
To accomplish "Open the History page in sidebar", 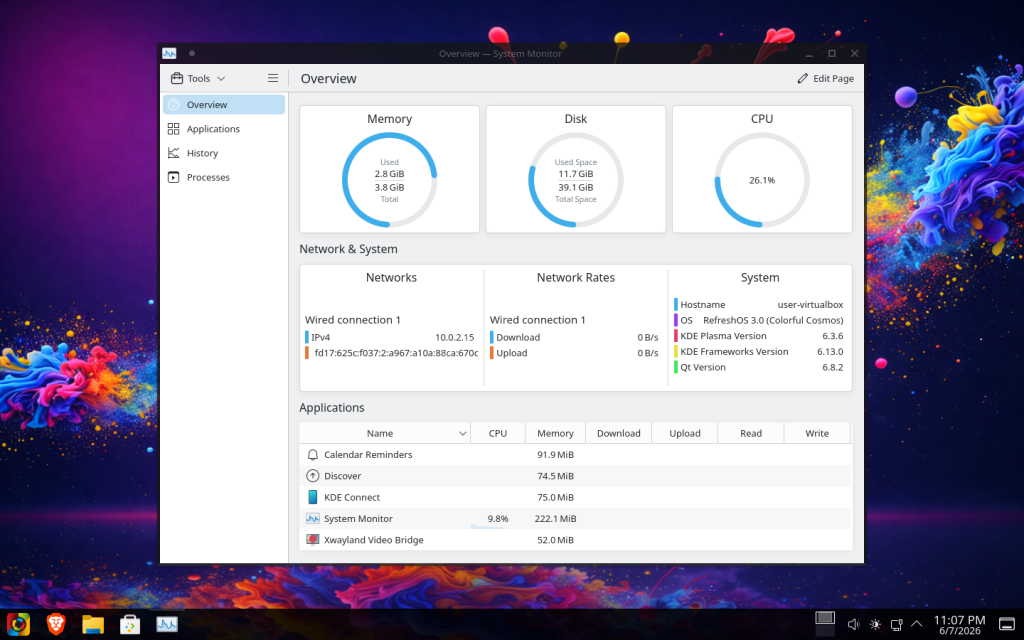I will (x=223, y=153).
